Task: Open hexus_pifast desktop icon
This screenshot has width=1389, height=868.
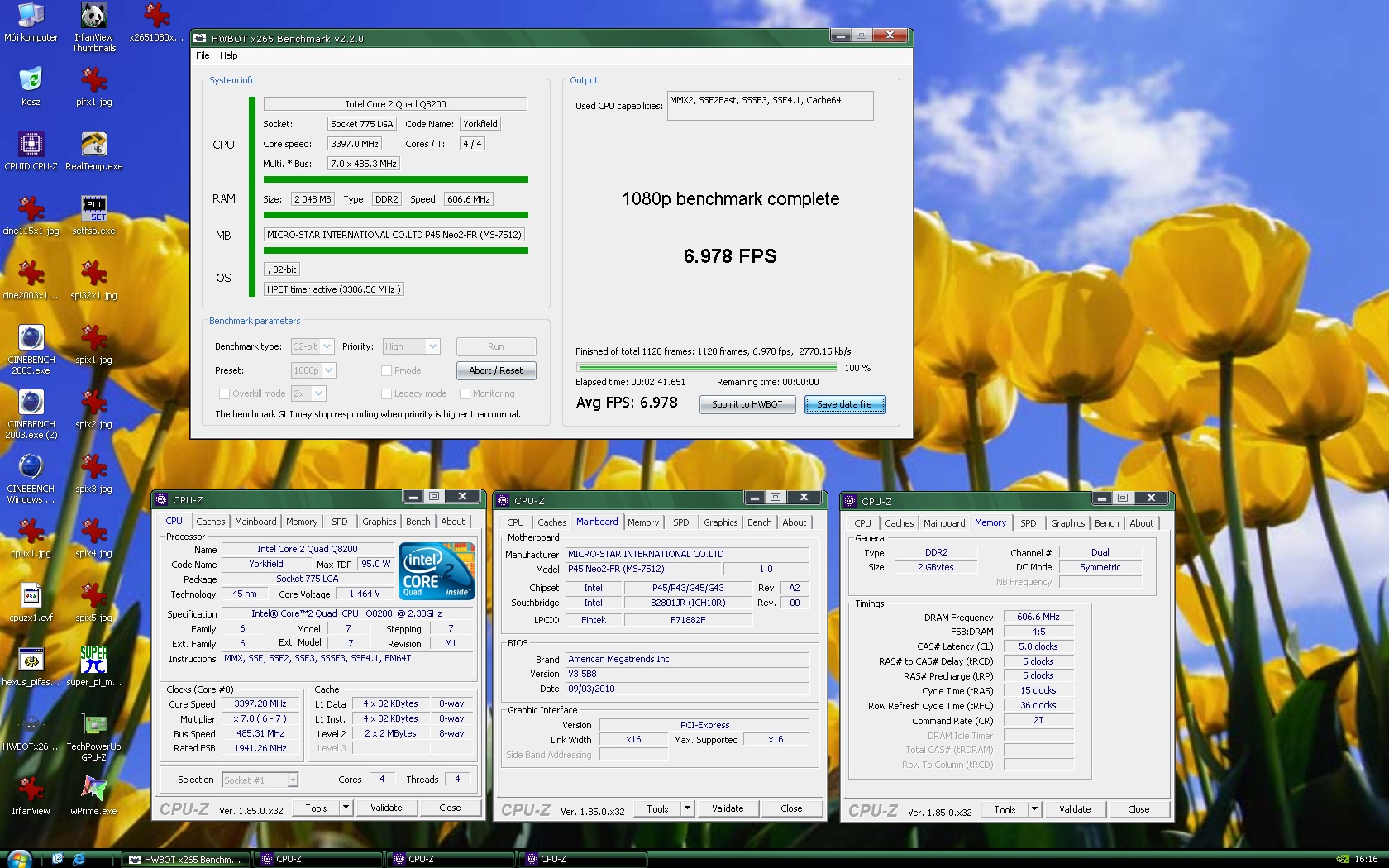Action: pos(31,667)
